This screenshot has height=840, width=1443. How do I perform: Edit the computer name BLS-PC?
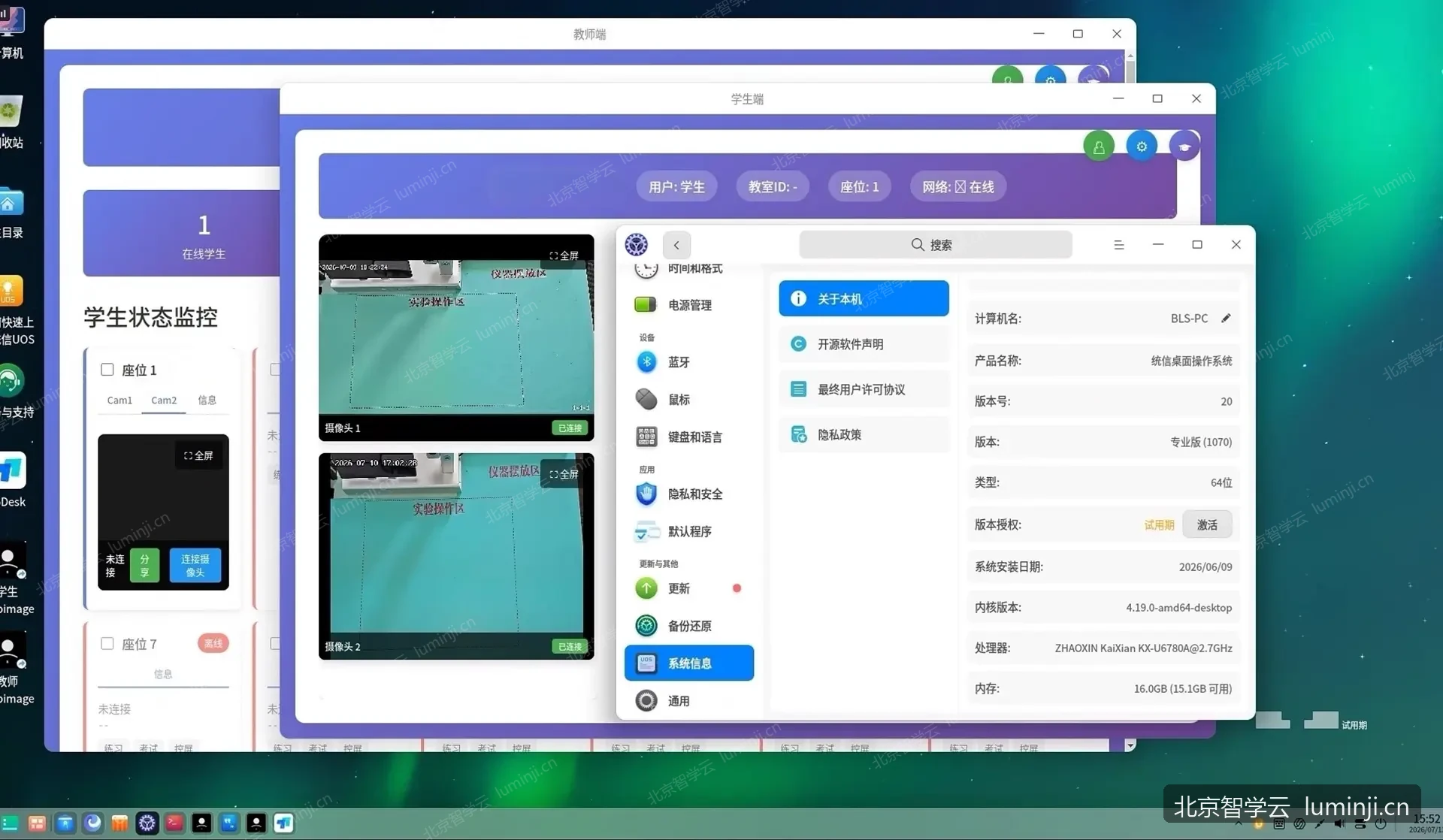[1226, 318]
